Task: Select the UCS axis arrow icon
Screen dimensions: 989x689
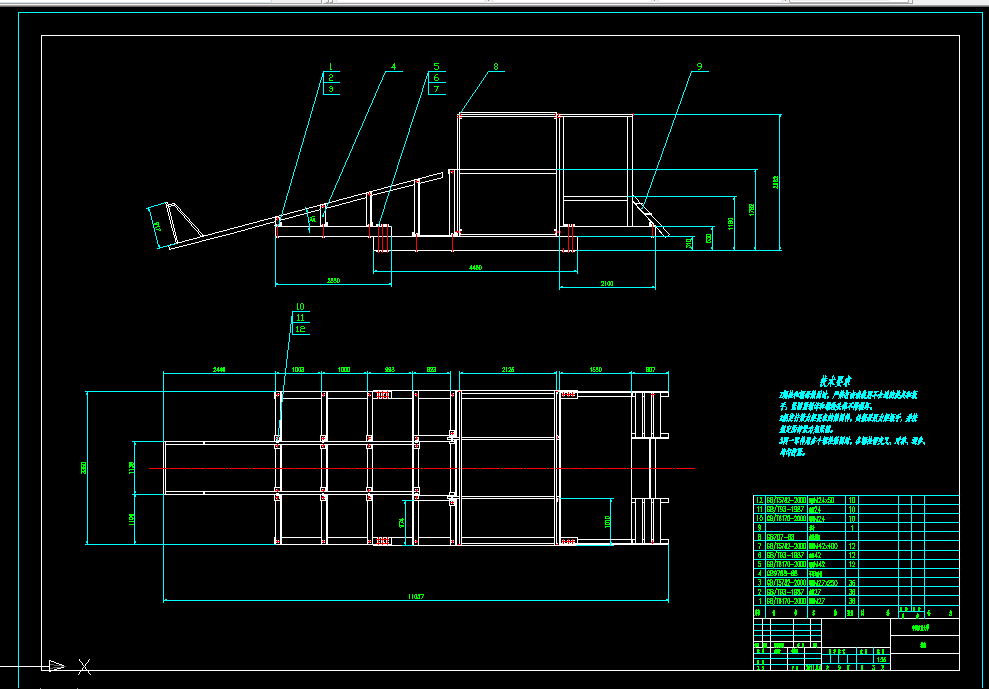Action: 57,666
